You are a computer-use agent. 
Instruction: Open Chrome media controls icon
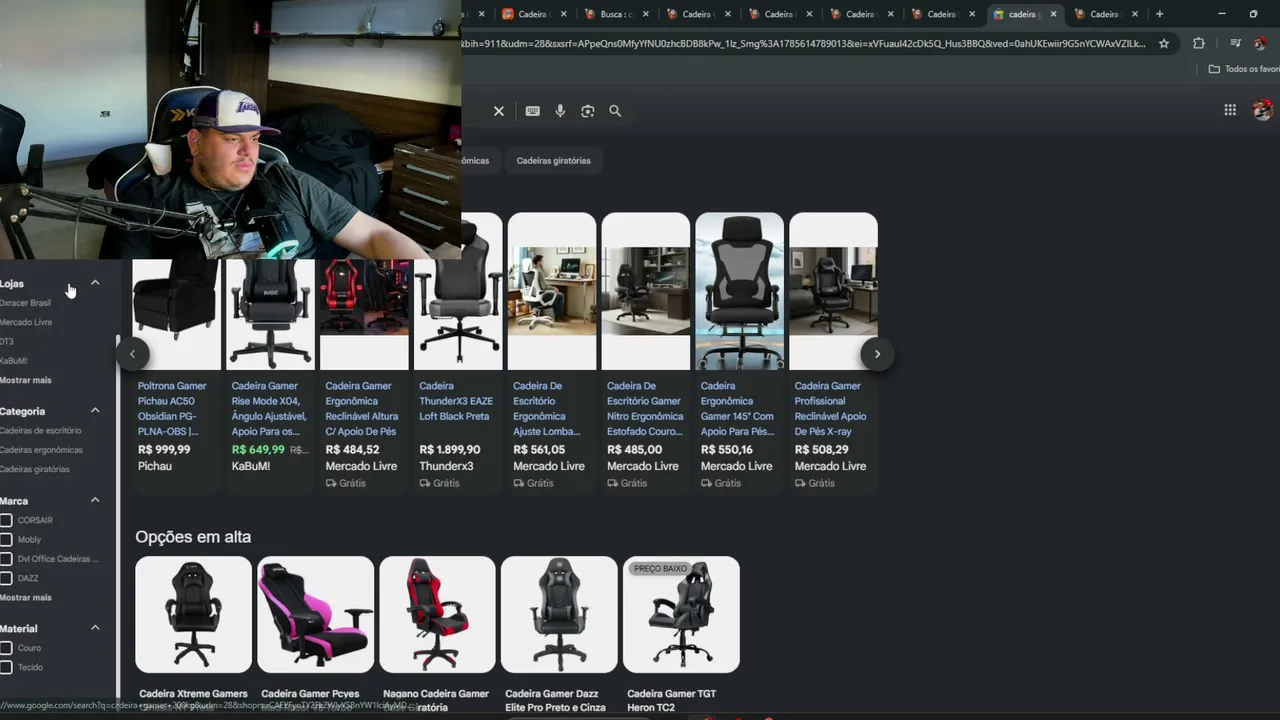(1235, 44)
